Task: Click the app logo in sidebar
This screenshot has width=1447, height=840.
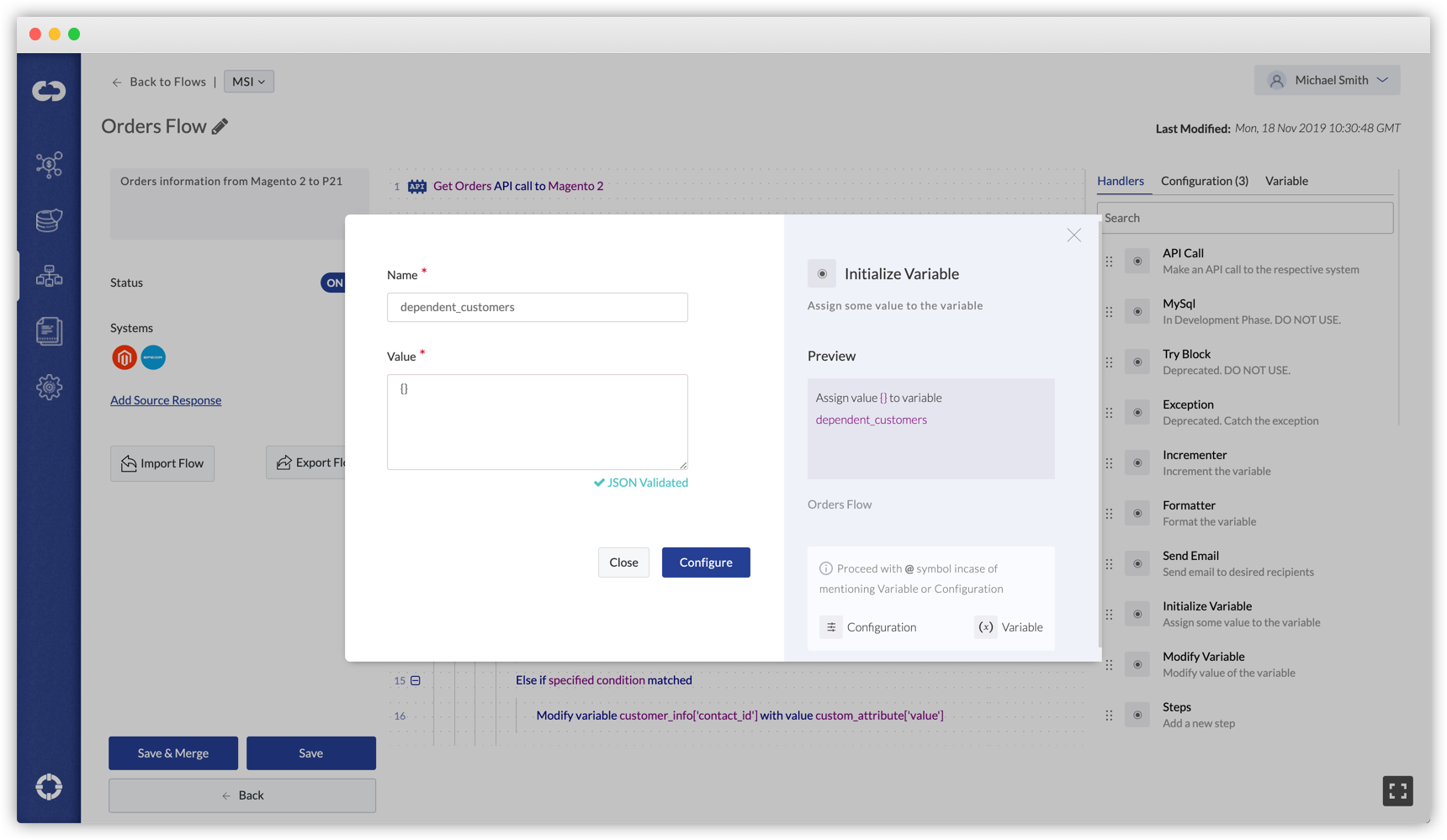Action: [49, 91]
